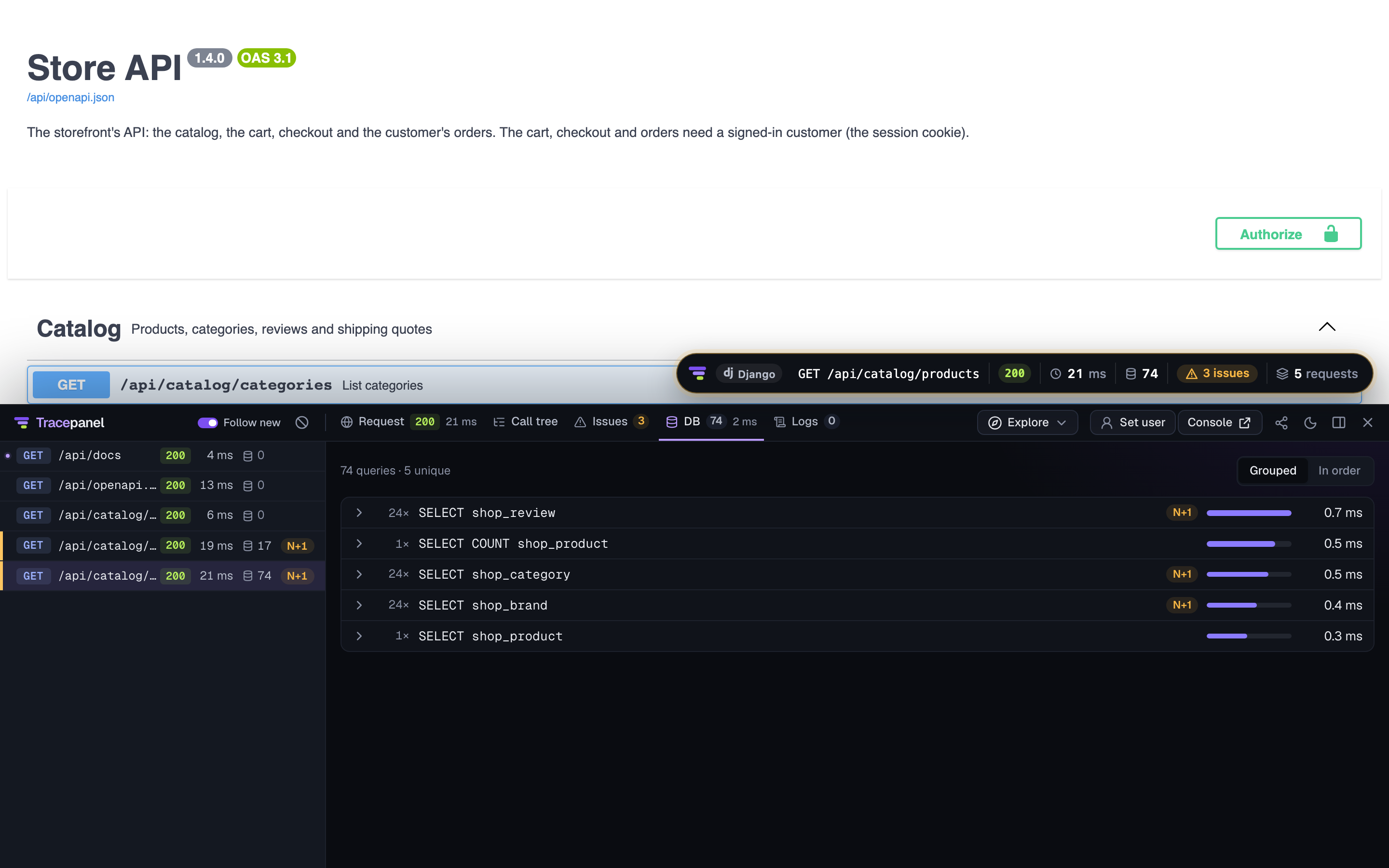Click the Django badge in floating pill

pos(749,374)
